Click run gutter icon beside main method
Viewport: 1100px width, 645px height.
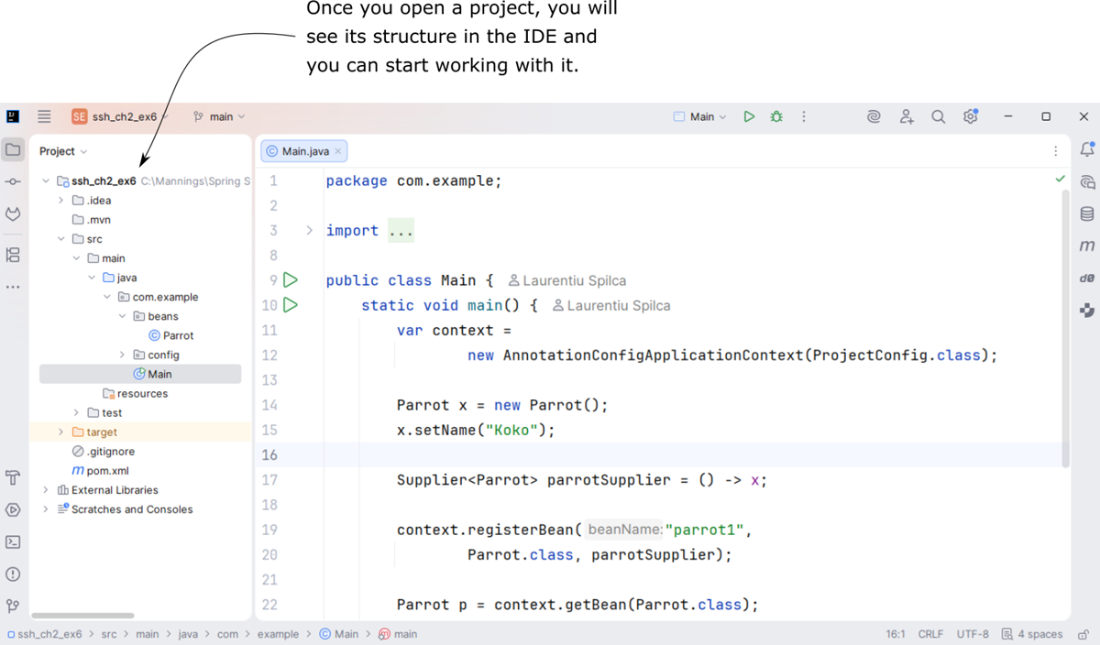tap(290, 305)
